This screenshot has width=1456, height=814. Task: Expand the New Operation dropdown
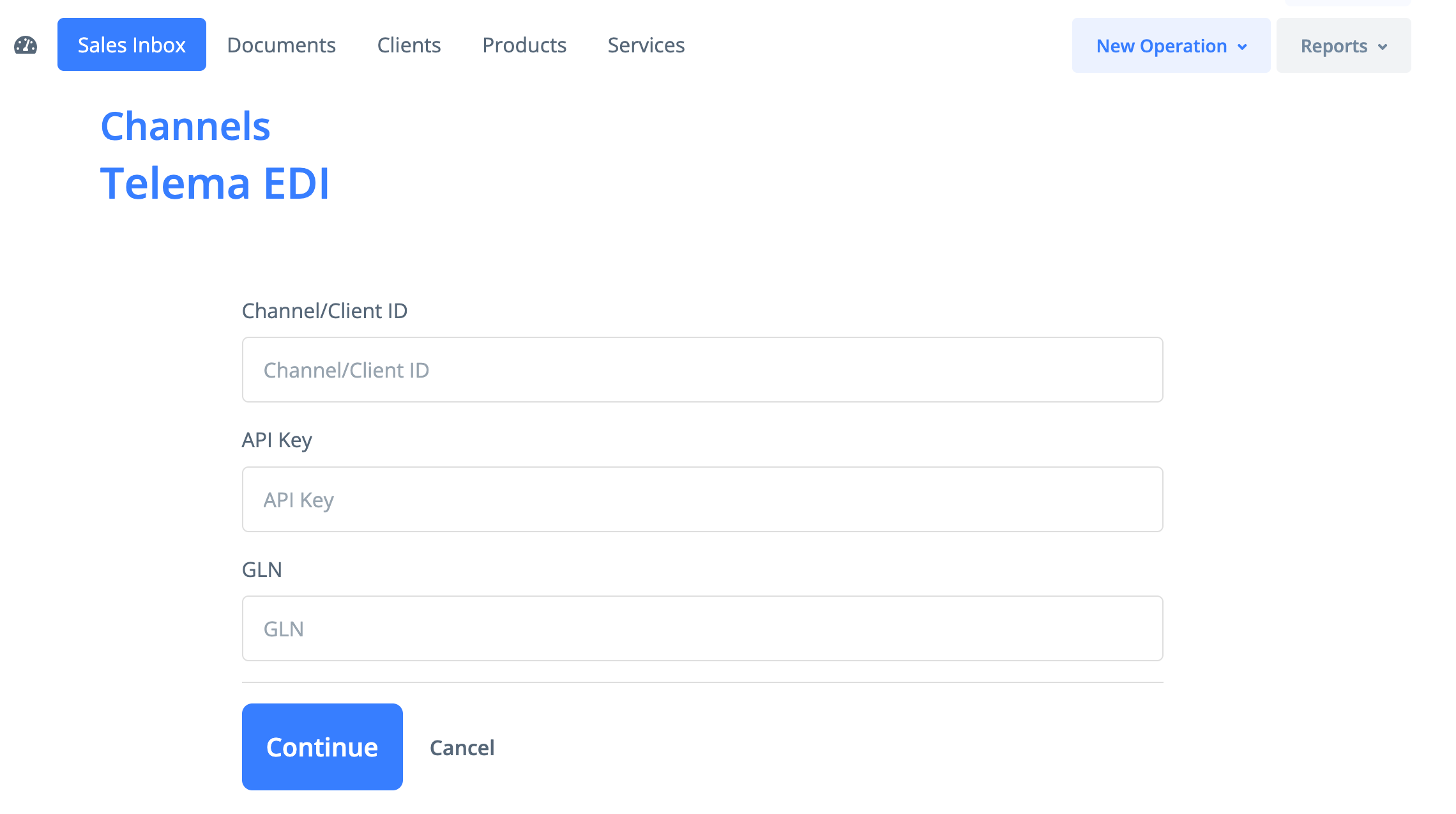tap(1171, 45)
